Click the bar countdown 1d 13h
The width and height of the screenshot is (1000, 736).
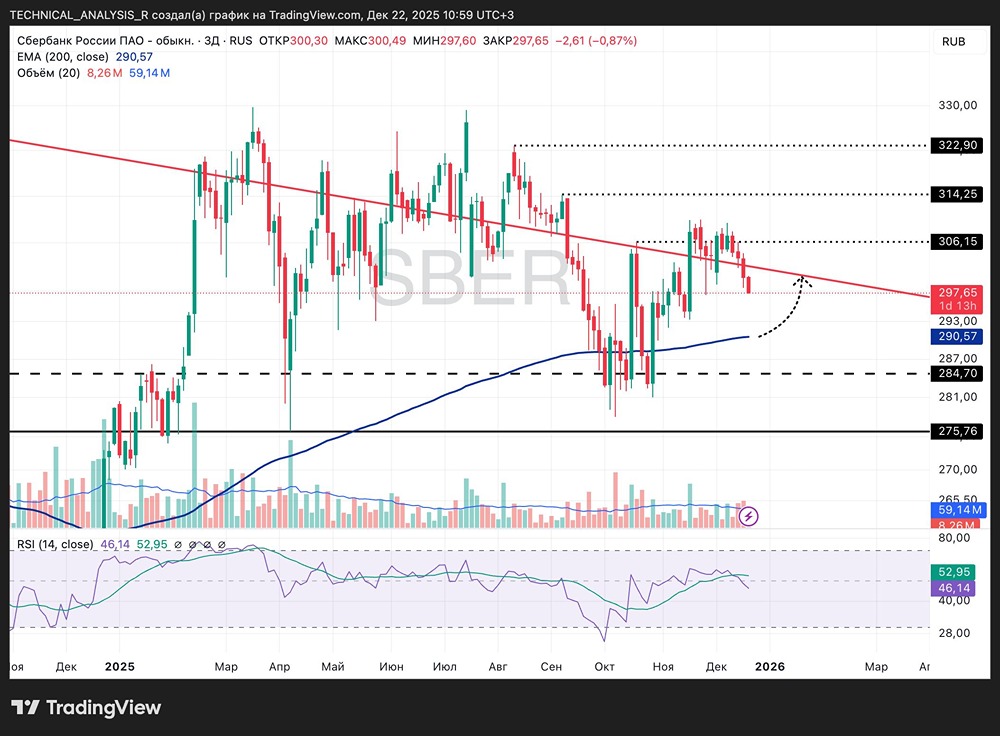(957, 306)
